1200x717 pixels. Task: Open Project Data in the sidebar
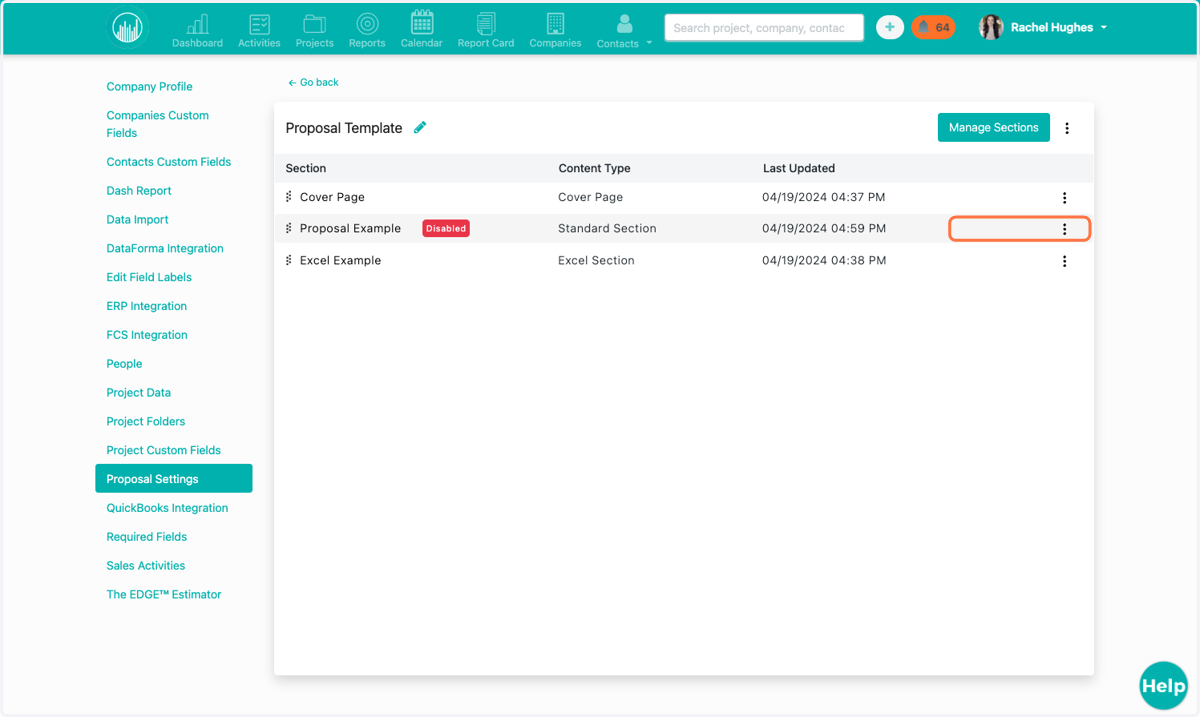point(138,393)
